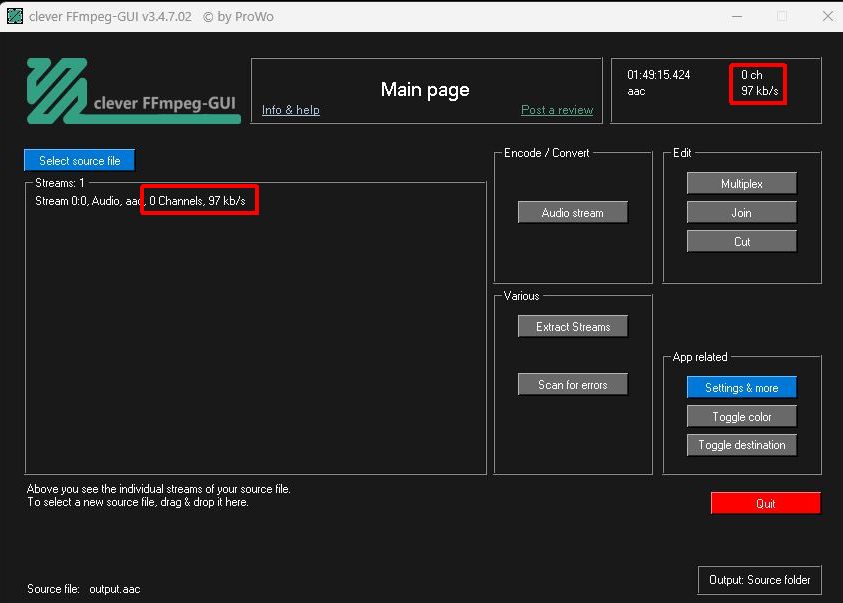Click the app icon in title bar
843x603 pixels.
(15, 16)
